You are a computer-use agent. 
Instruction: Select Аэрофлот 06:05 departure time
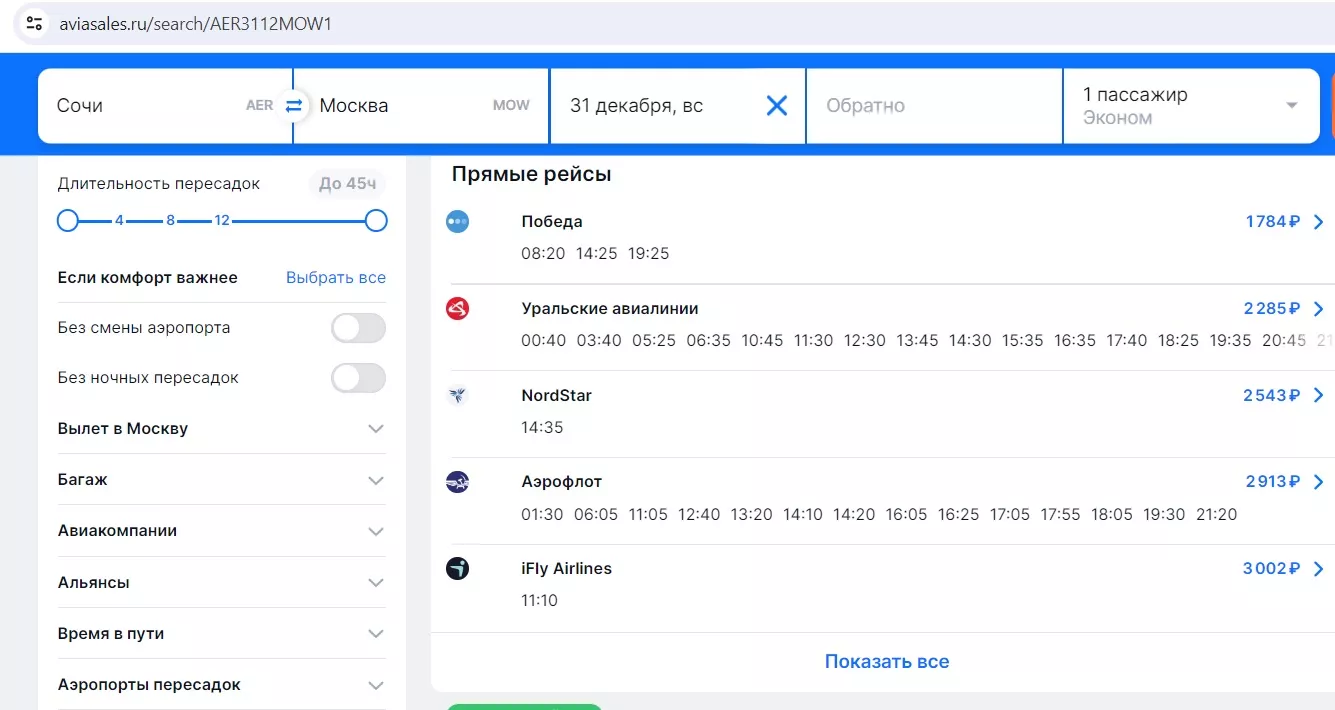(594, 515)
